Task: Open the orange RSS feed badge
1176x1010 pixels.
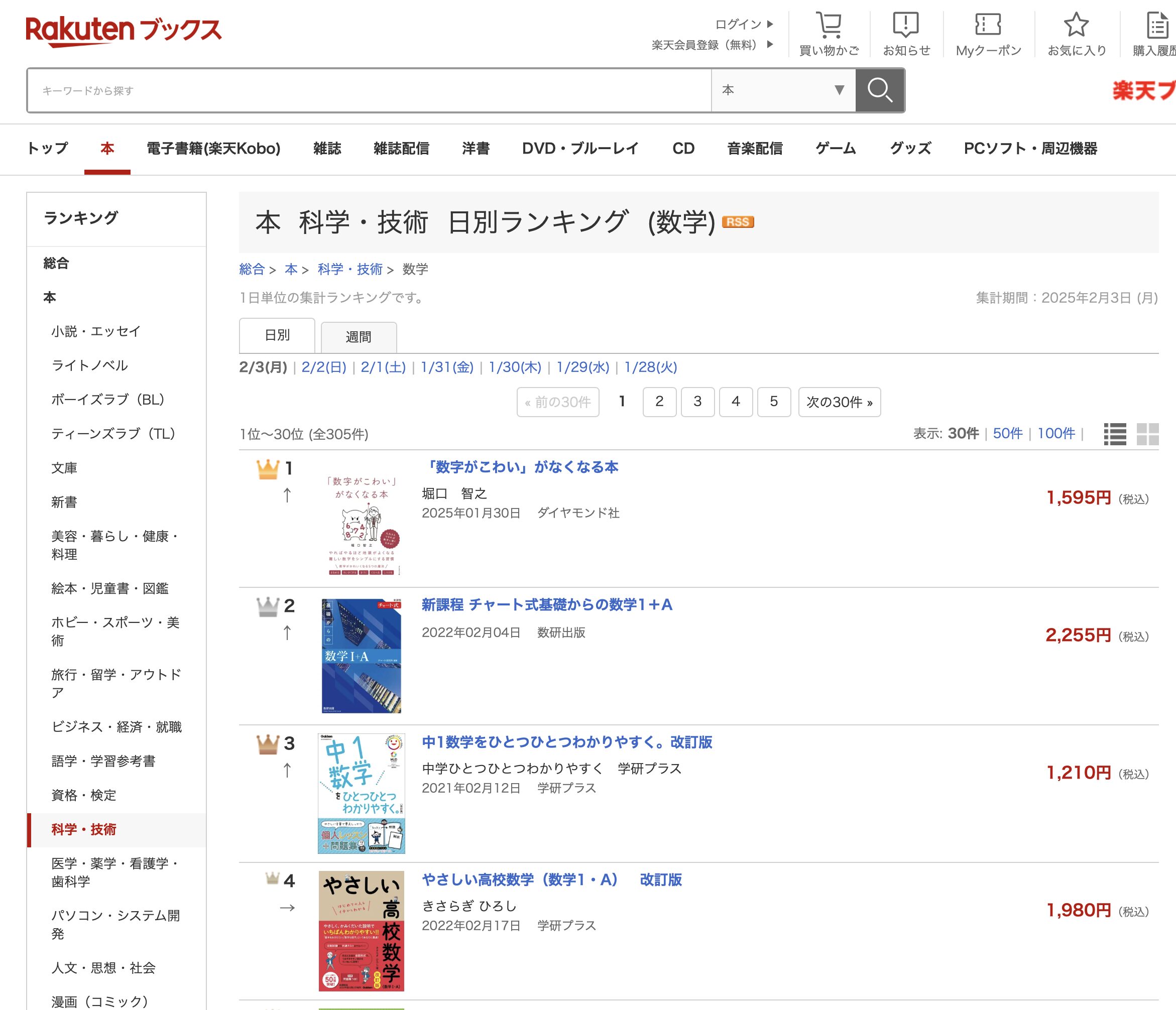Action: click(738, 222)
